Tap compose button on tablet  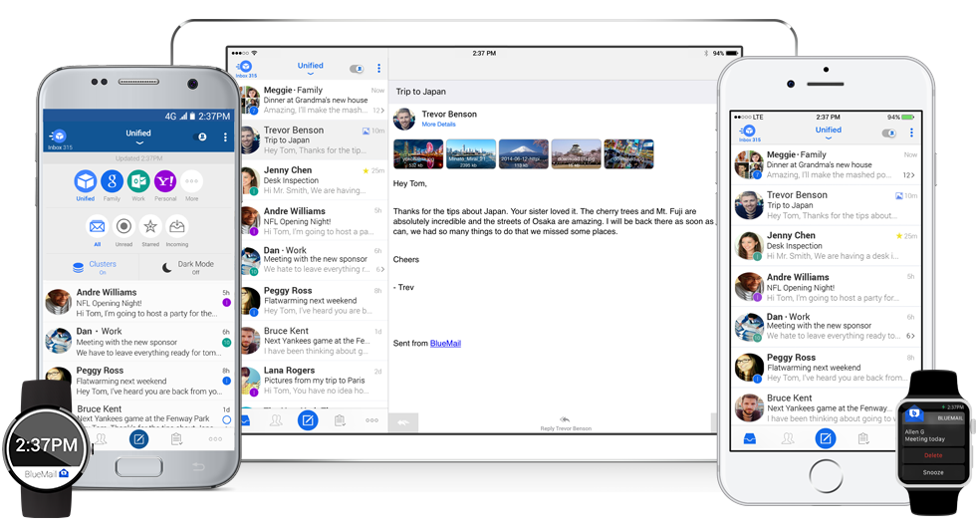pyautogui.click(x=307, y=421)
